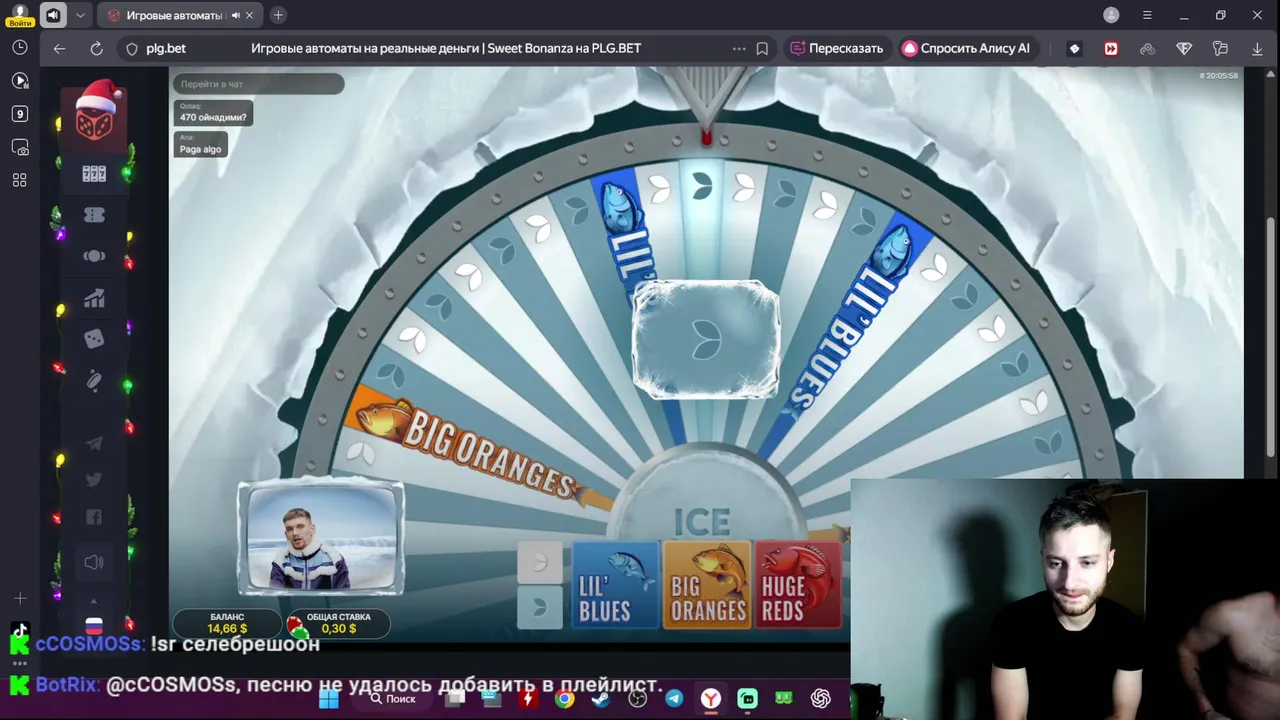Click the balance display 14,66 $

pos(227,623)
